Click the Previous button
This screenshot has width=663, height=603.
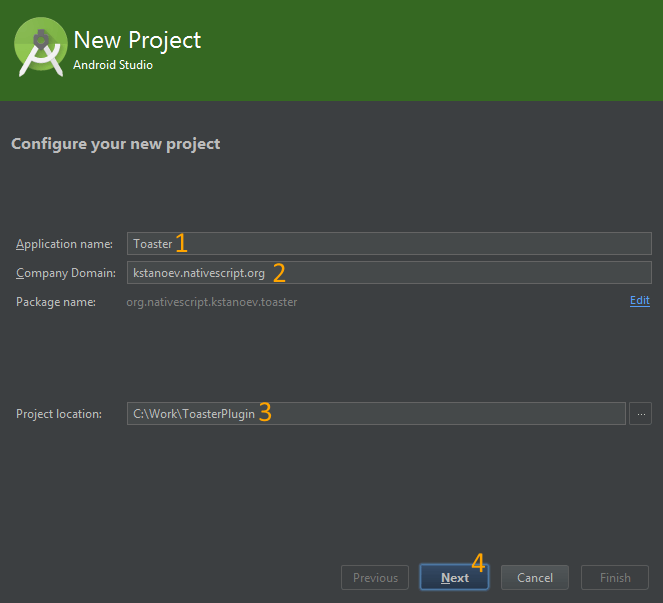click(375, 577)
